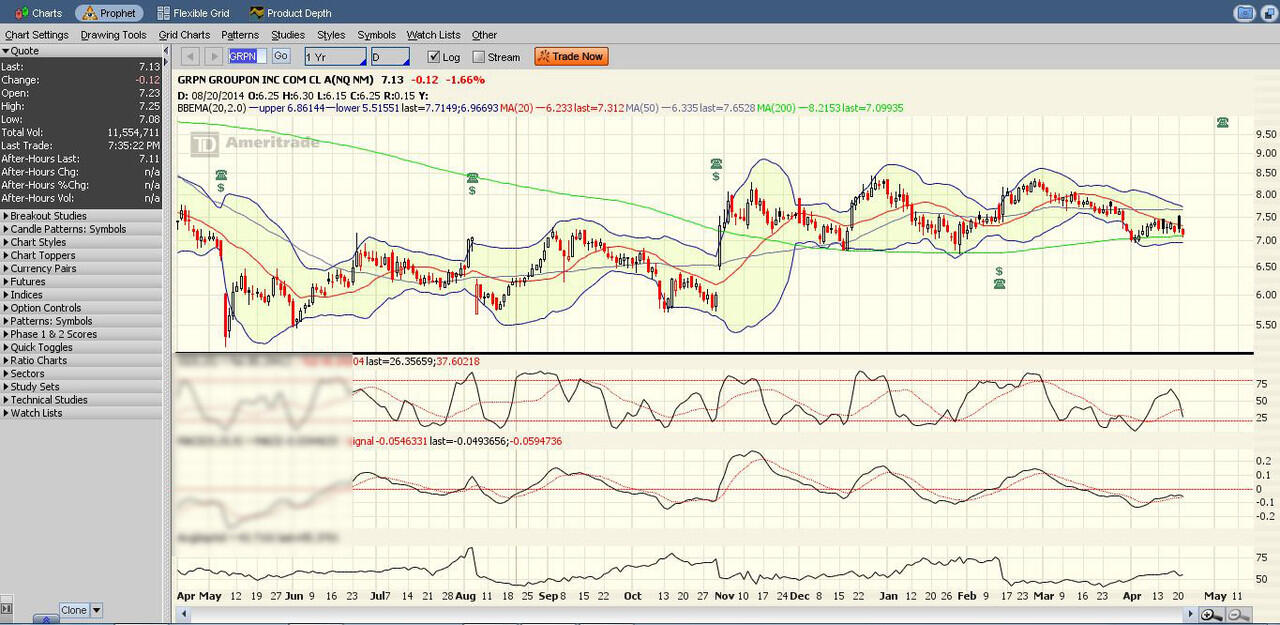Click the dollar sign marker near May
Viewport: 1280px width, 625px height.
pyautogui.click(x=220, y=188)
